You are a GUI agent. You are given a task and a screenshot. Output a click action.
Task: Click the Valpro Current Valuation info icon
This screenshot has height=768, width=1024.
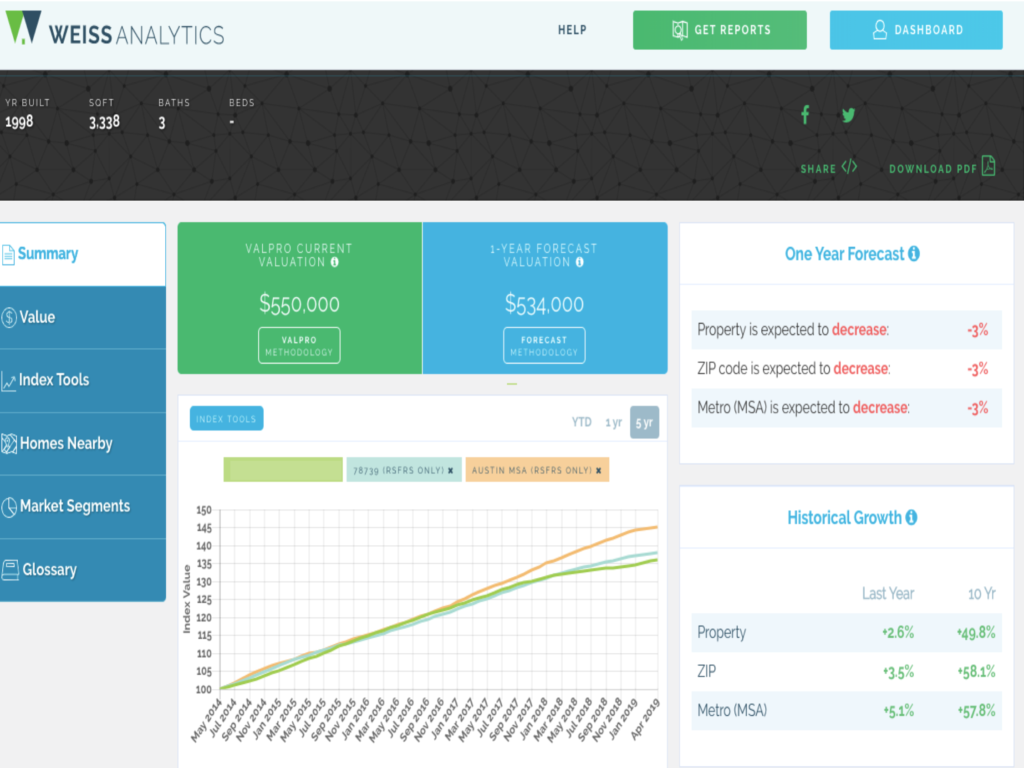(x=334, y=262)
